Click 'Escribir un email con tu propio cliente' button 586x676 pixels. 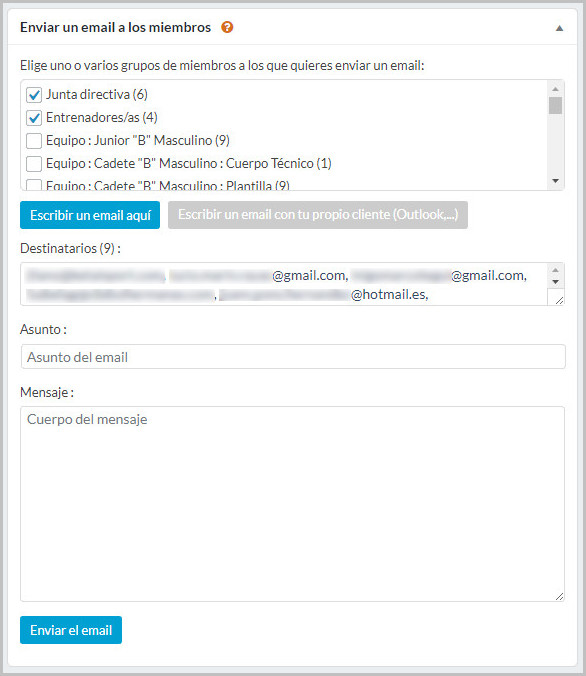[318, 215]
